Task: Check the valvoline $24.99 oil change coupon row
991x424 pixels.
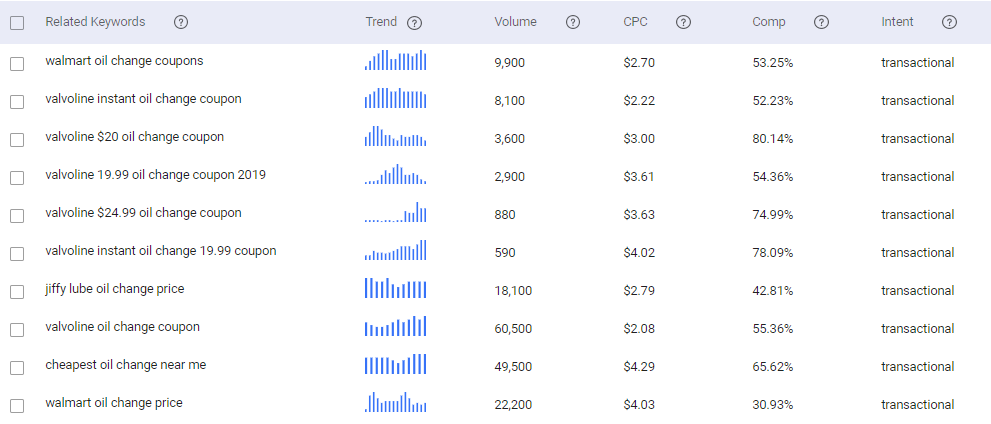Action: [x=17, y=215]
